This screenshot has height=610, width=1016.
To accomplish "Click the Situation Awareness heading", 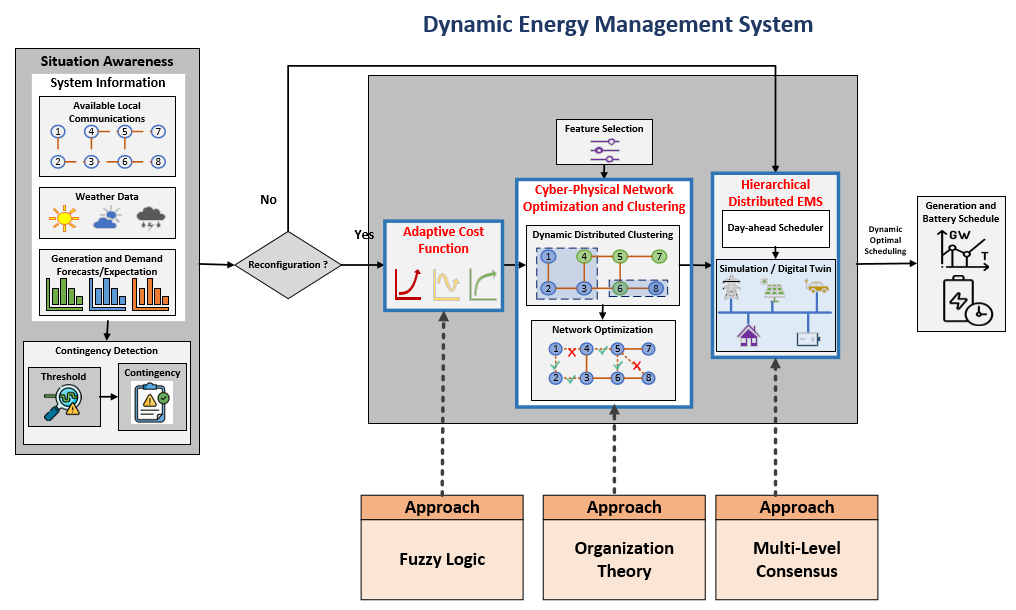I will [x=107, y=62].
